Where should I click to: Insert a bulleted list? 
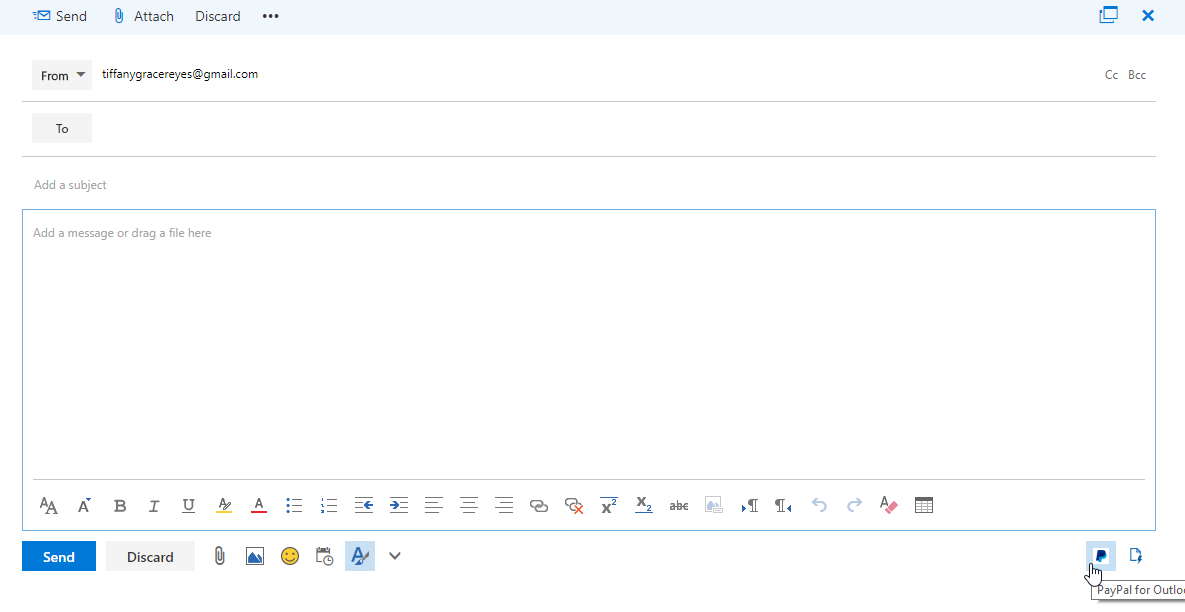[x=294, y=505]
